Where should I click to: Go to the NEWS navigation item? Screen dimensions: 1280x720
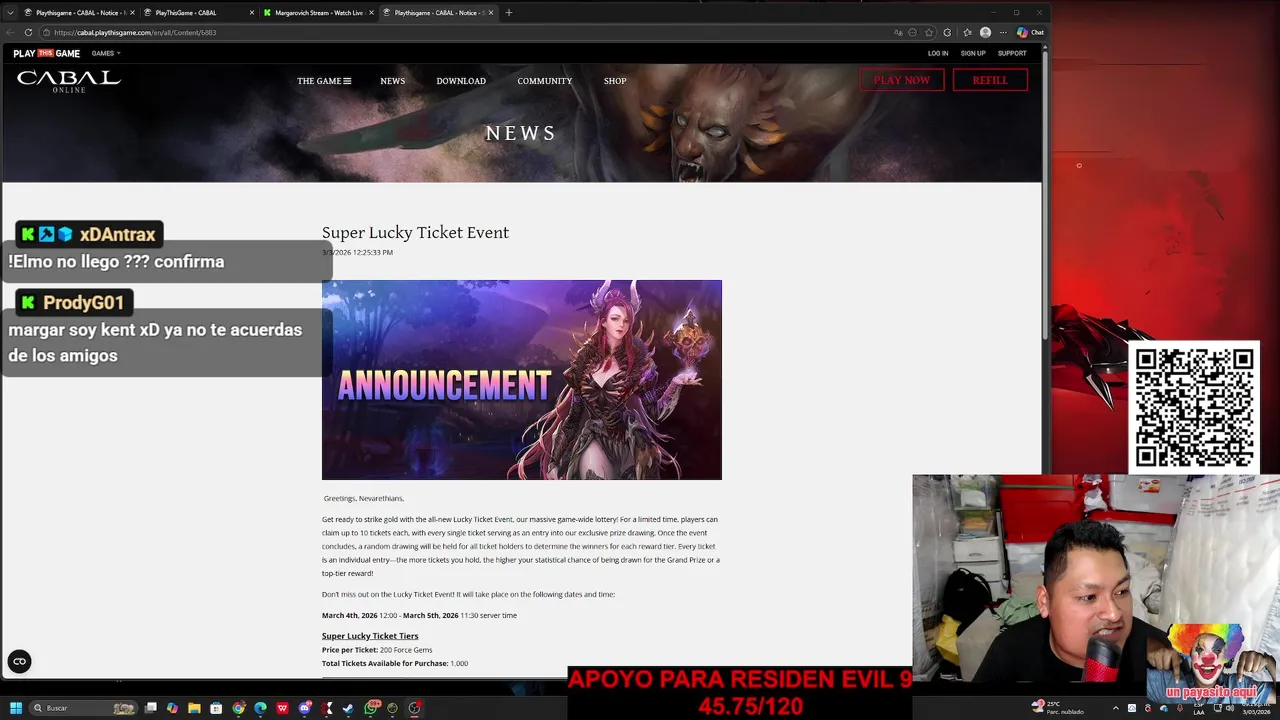pos(392,81)
